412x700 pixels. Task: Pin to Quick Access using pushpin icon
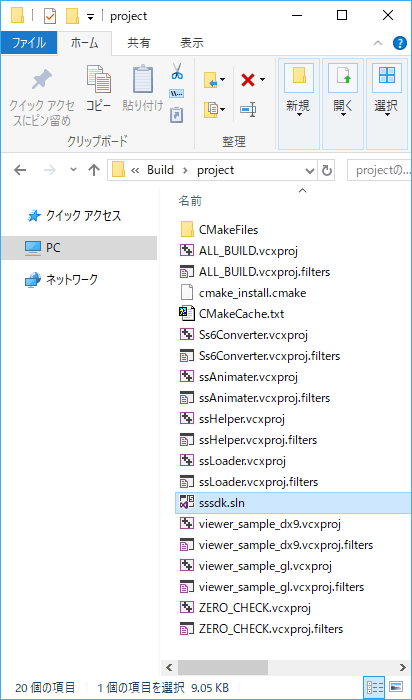pos(43,81)
